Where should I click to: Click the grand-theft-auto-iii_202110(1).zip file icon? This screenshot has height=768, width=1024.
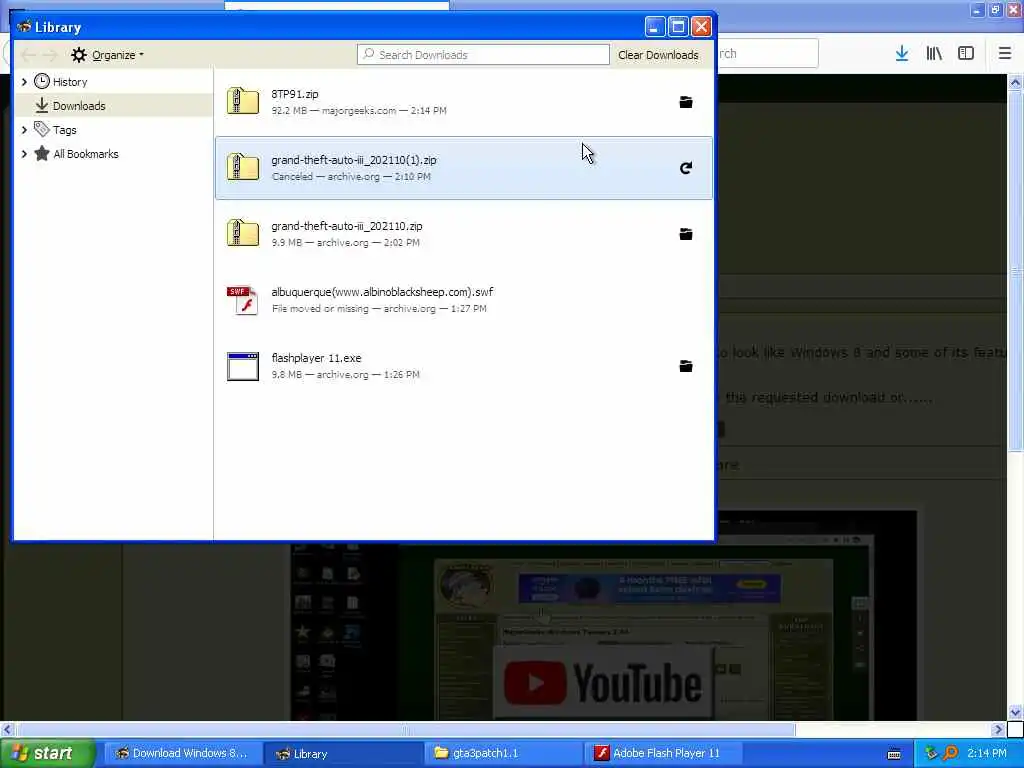point(243,167)
